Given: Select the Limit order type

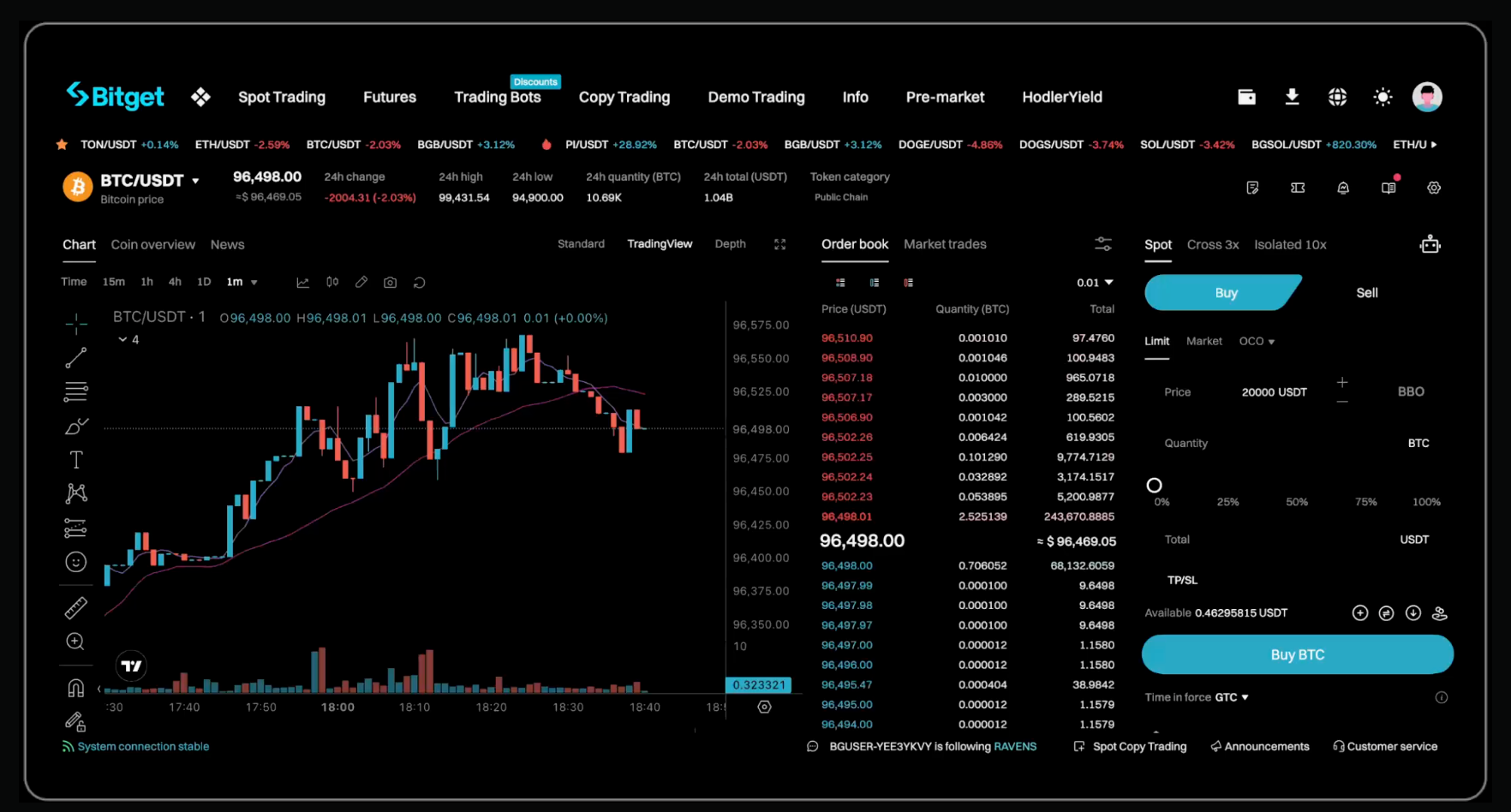Looking at the screenshot, I should coord(1156,340).
